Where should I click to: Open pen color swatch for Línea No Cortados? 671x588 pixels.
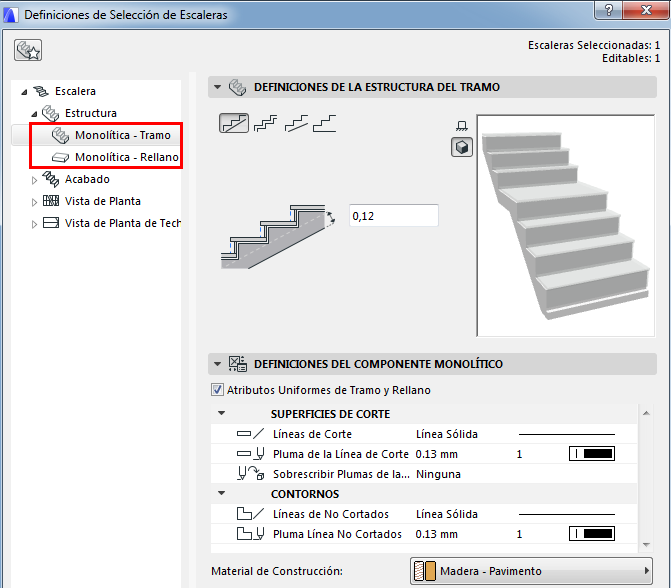coord(592,534)
